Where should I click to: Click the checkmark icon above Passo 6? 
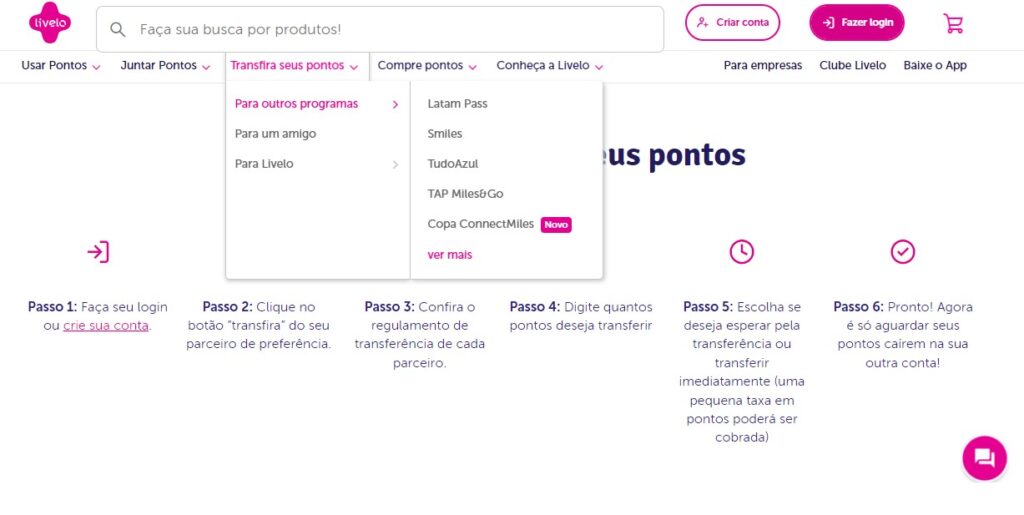tap(902, 251)
